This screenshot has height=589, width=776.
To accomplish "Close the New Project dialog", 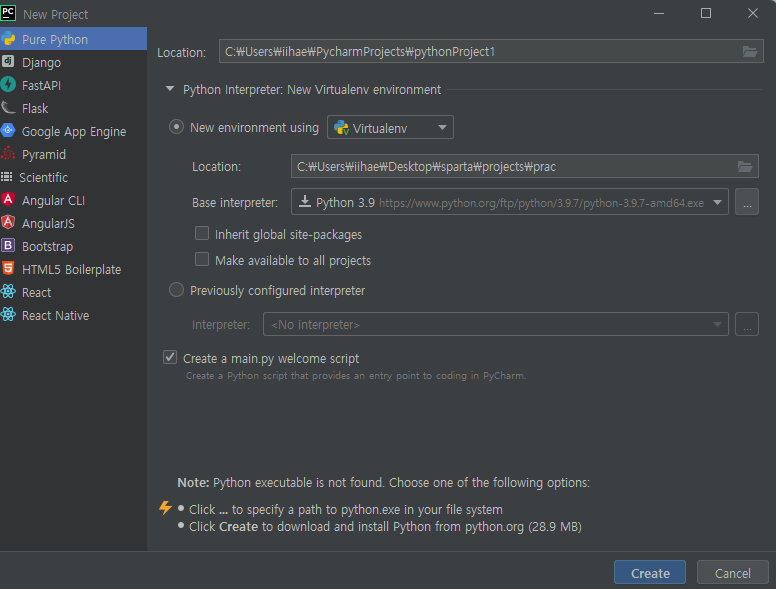I will click(753, 13).
